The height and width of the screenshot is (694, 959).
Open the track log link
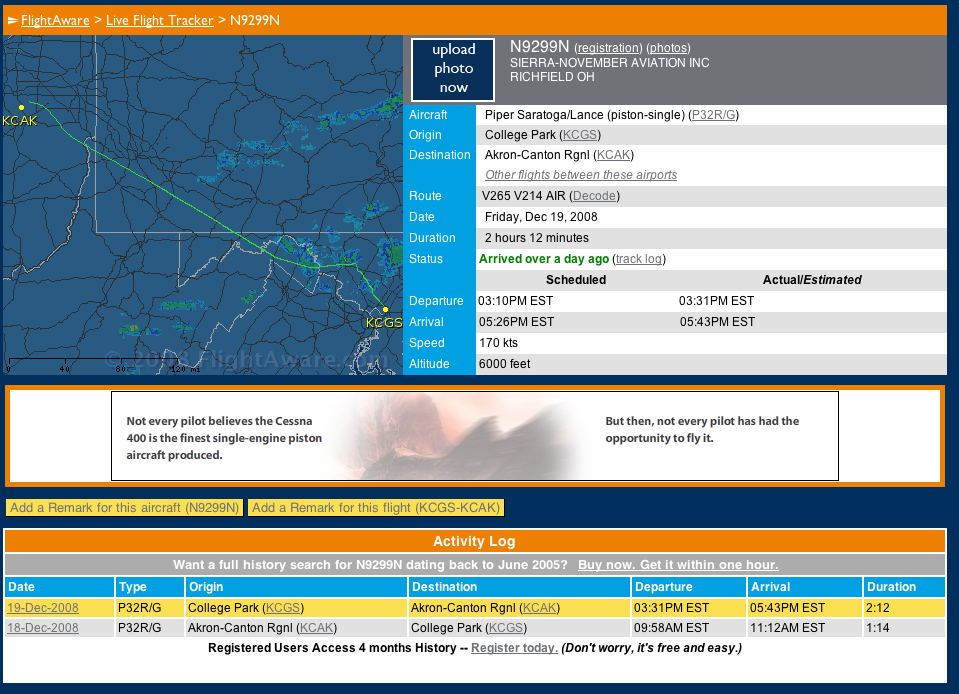pos(639,259)
